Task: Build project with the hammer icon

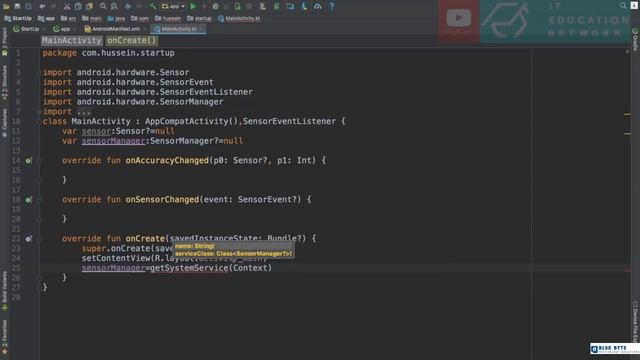Action: pos(153,7)
